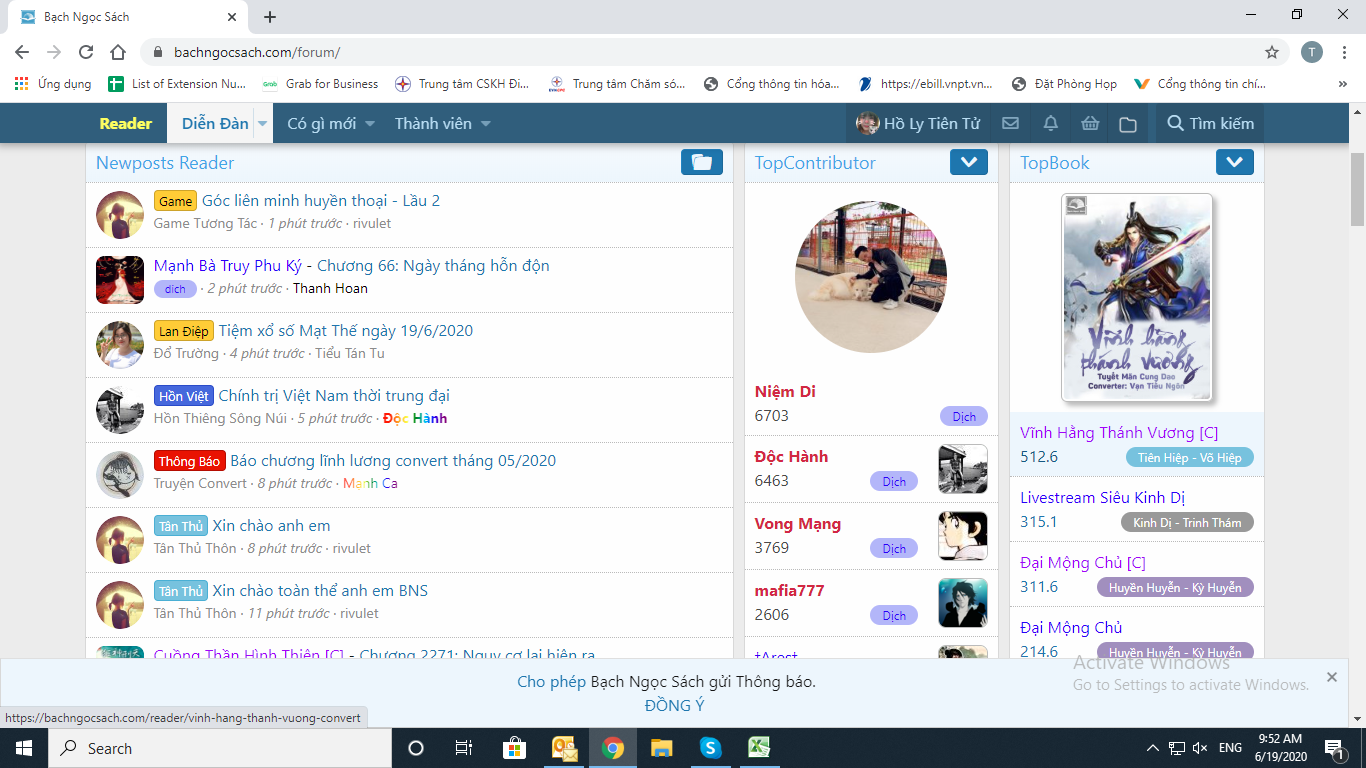Open the inbox envelope icon in navbar
The image size is (1366, 768).
[x=1010, y=124]
